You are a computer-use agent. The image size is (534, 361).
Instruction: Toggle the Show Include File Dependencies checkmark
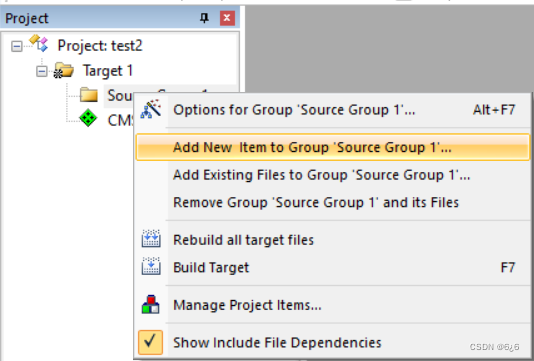pos(150,342)
